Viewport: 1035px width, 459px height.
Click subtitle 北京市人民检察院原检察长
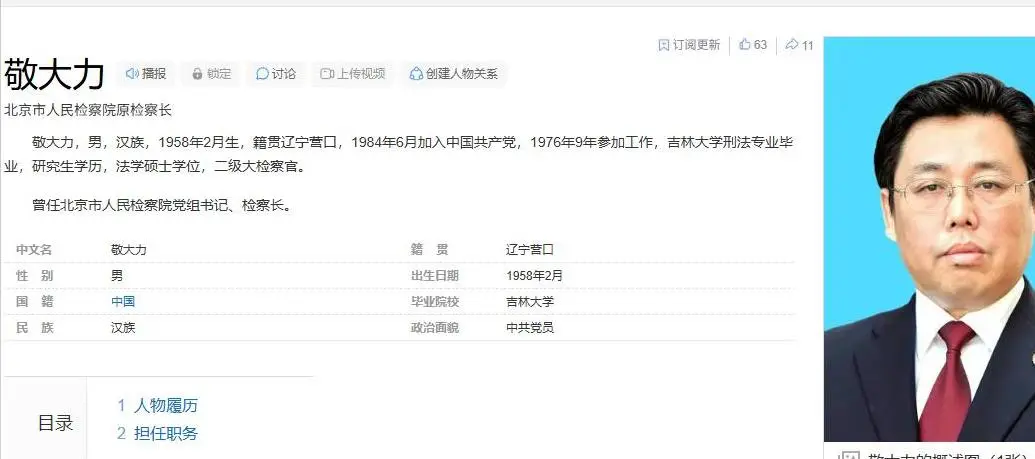88,110
